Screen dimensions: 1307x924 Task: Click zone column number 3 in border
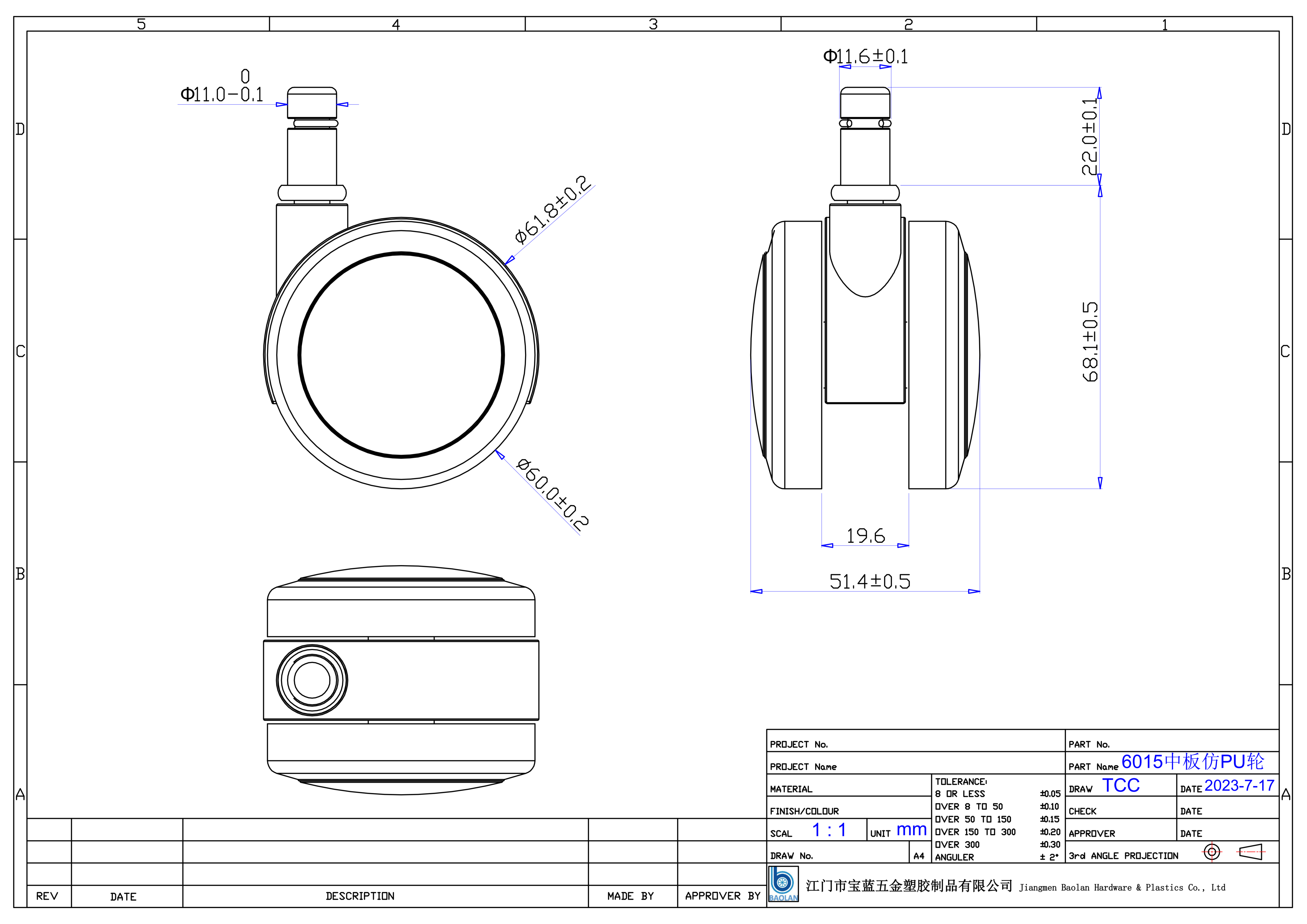[x=653, y=24]
